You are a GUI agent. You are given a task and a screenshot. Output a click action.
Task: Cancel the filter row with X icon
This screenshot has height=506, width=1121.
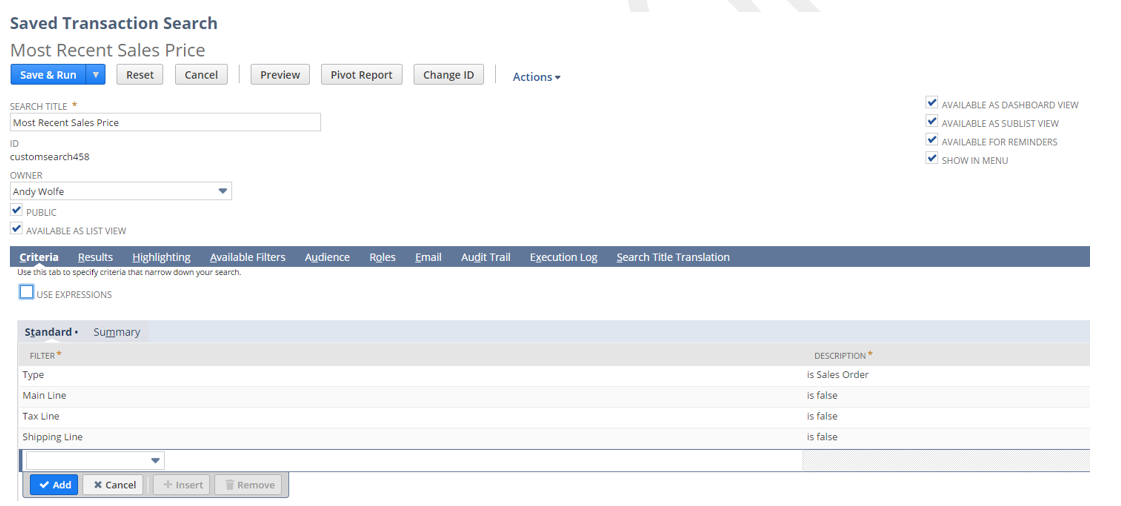[x=114, y=485]
